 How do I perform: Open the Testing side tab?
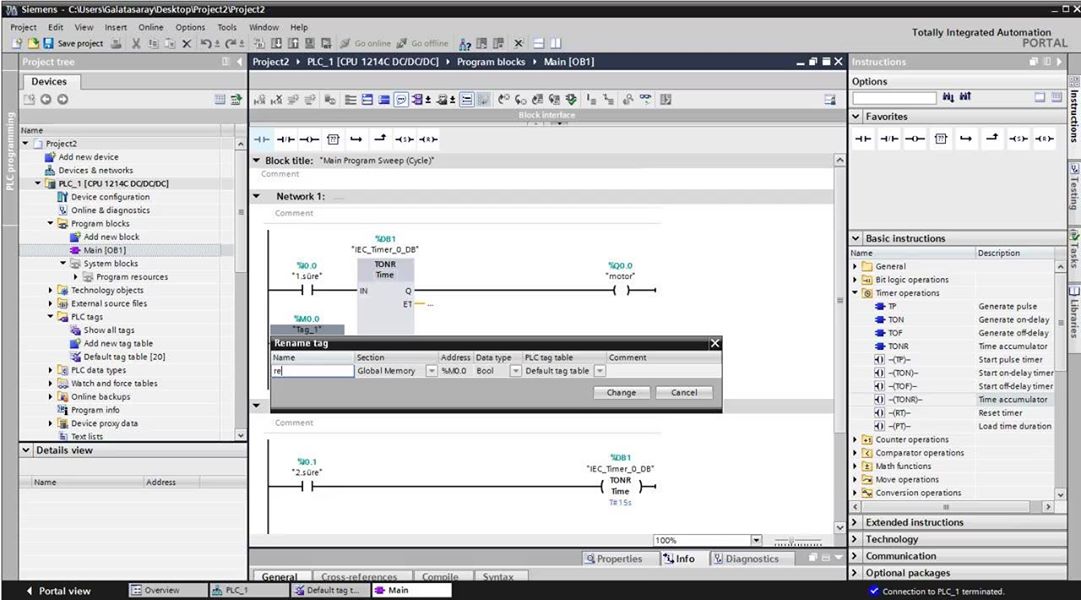1073,188
